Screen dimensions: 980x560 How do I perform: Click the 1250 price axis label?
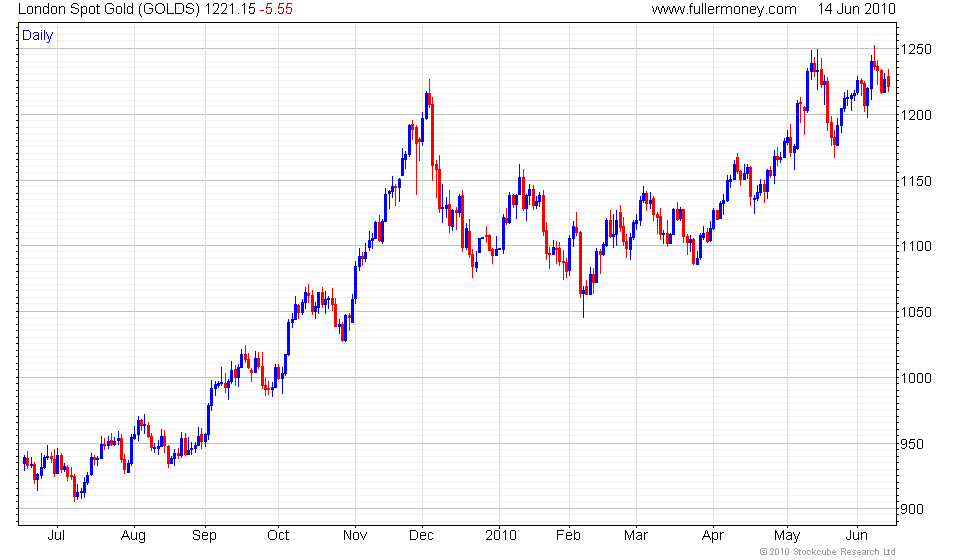916,49
